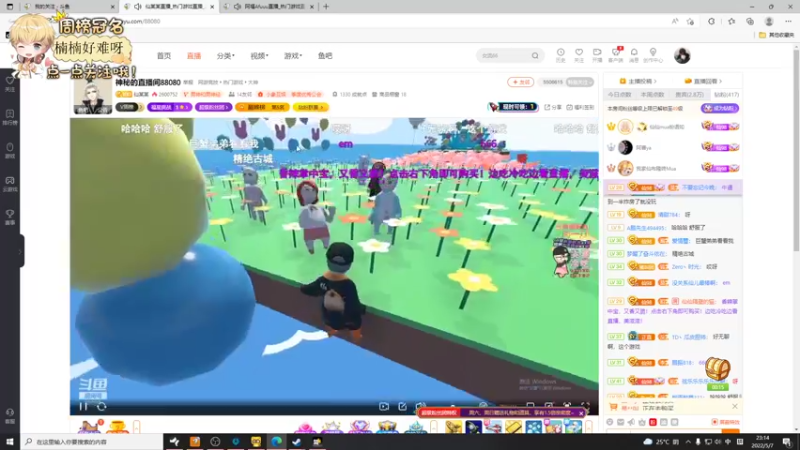The width and height of the screenshot is (800, 450).
Task: Close the purple gift promotion banner
Action: [x=581, y=413]
